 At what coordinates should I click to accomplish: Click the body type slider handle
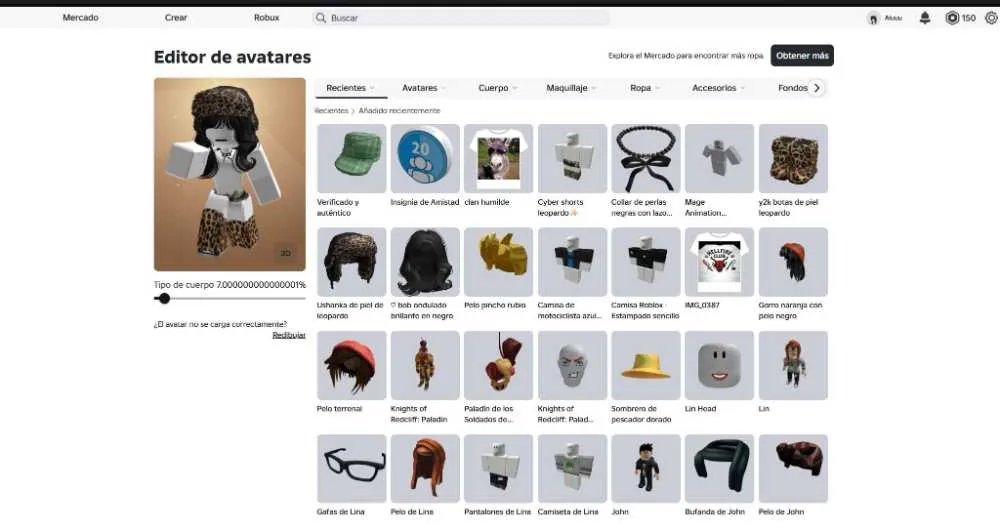(x=165, y=298)
